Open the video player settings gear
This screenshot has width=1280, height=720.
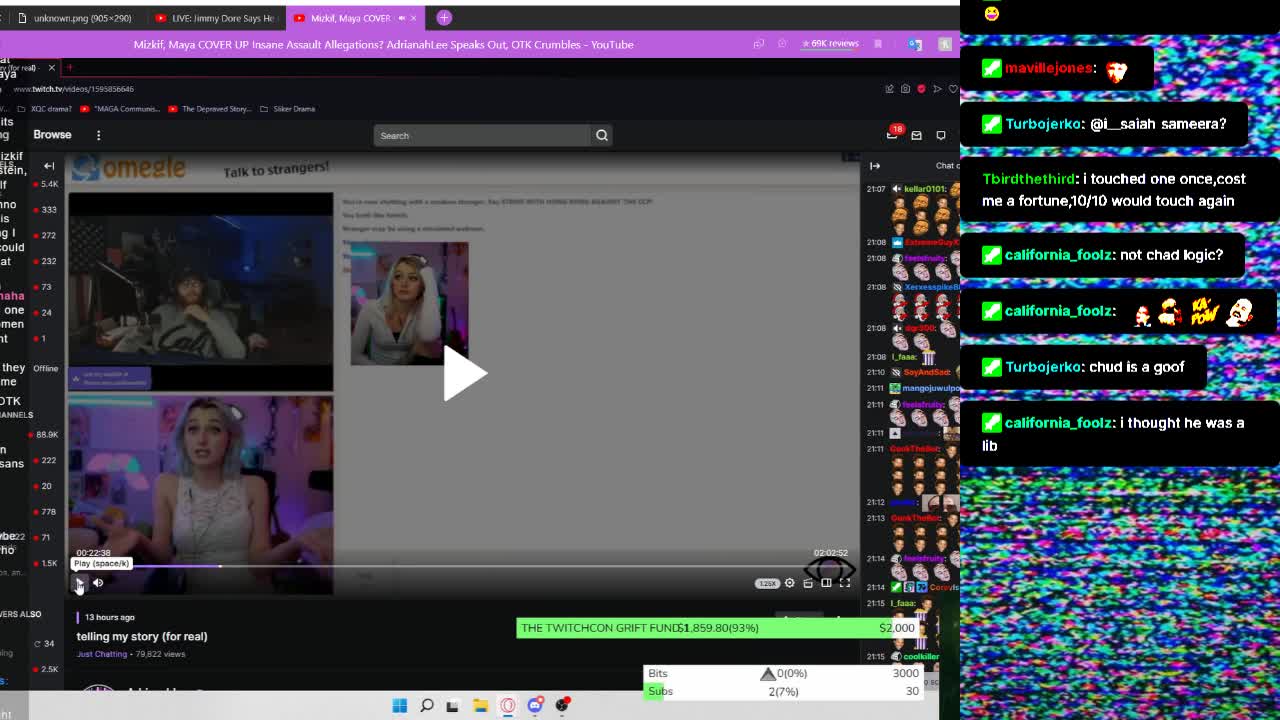pos(789,583)
